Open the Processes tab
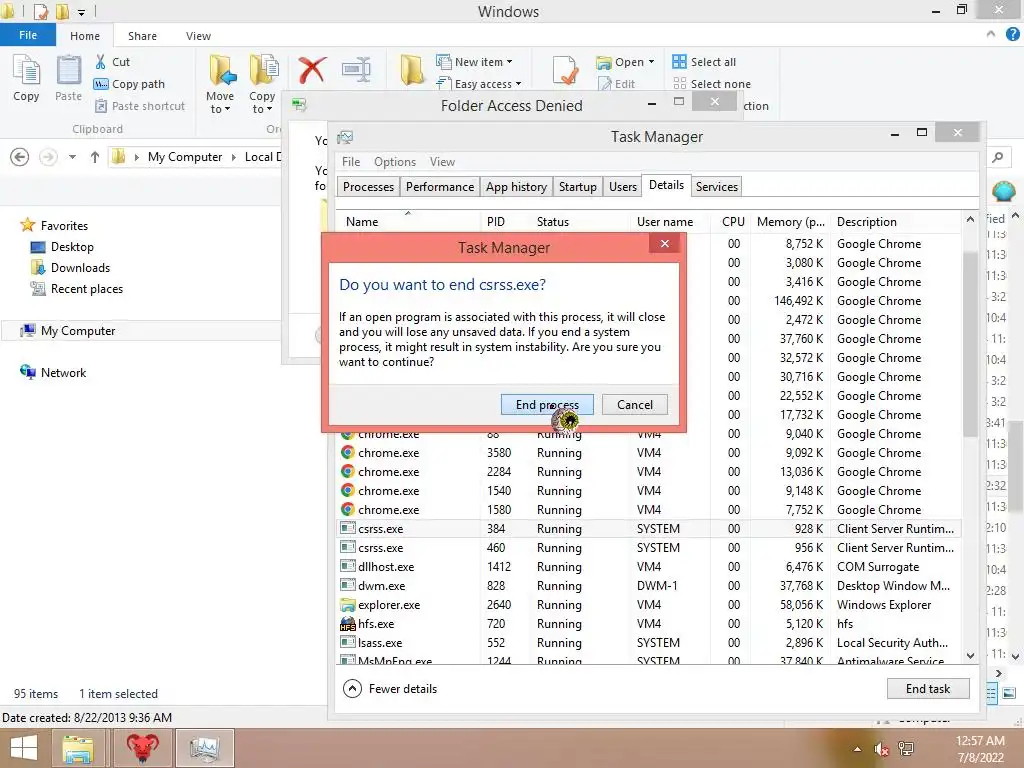Image resolution: width=1024 pixels, height=768 pixels. [x=368, y=187]
